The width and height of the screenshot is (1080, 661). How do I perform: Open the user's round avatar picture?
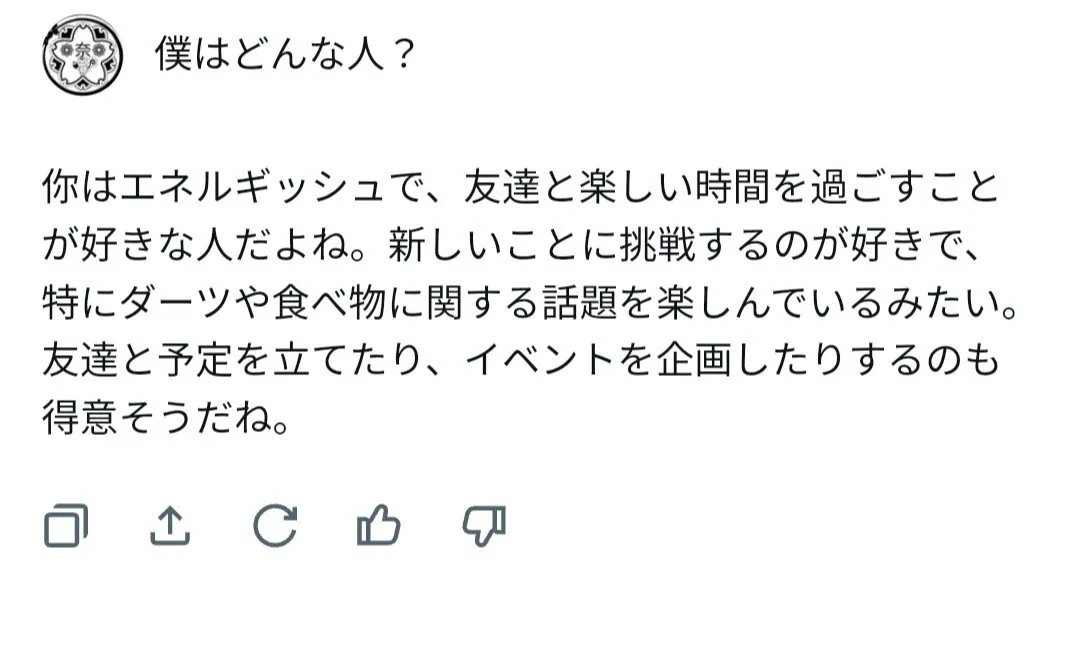point(83,56)
